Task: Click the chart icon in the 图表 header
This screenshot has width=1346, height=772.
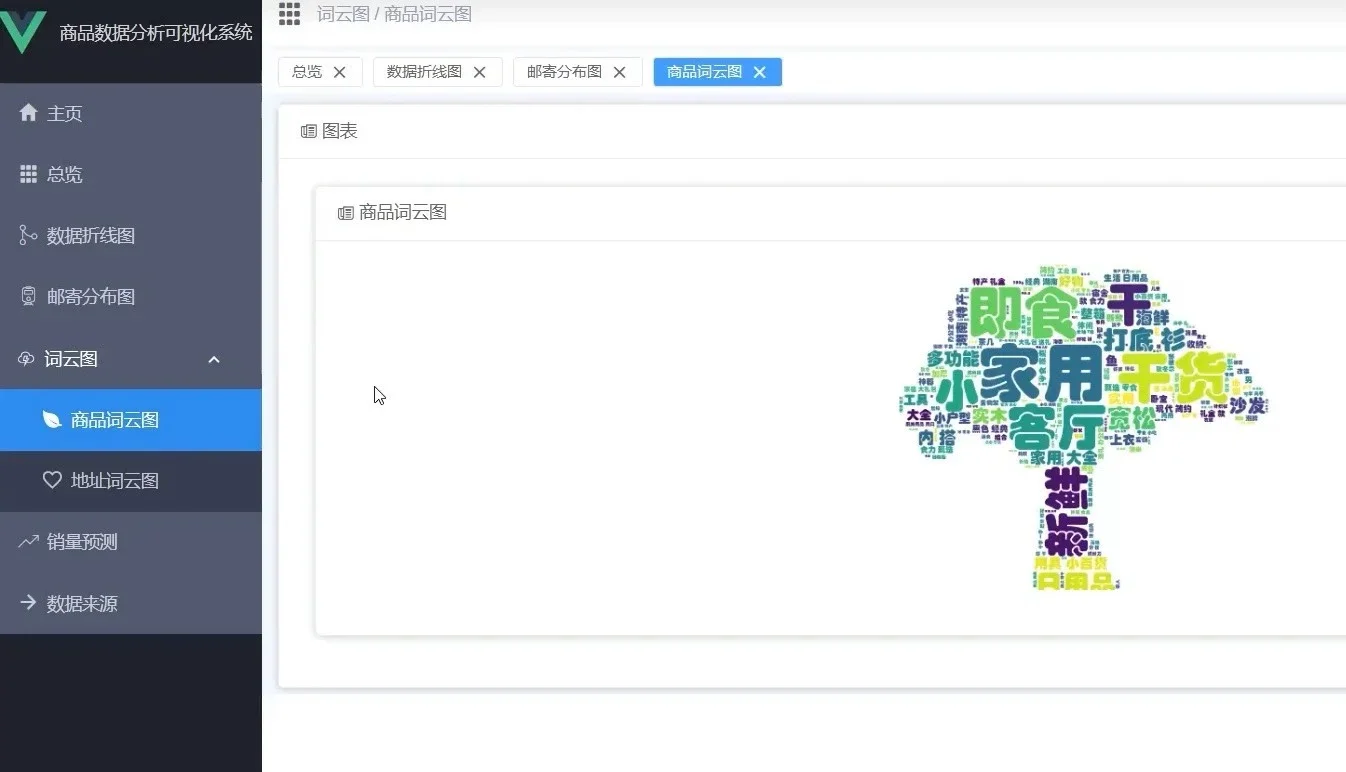Action: coord(308,131)
